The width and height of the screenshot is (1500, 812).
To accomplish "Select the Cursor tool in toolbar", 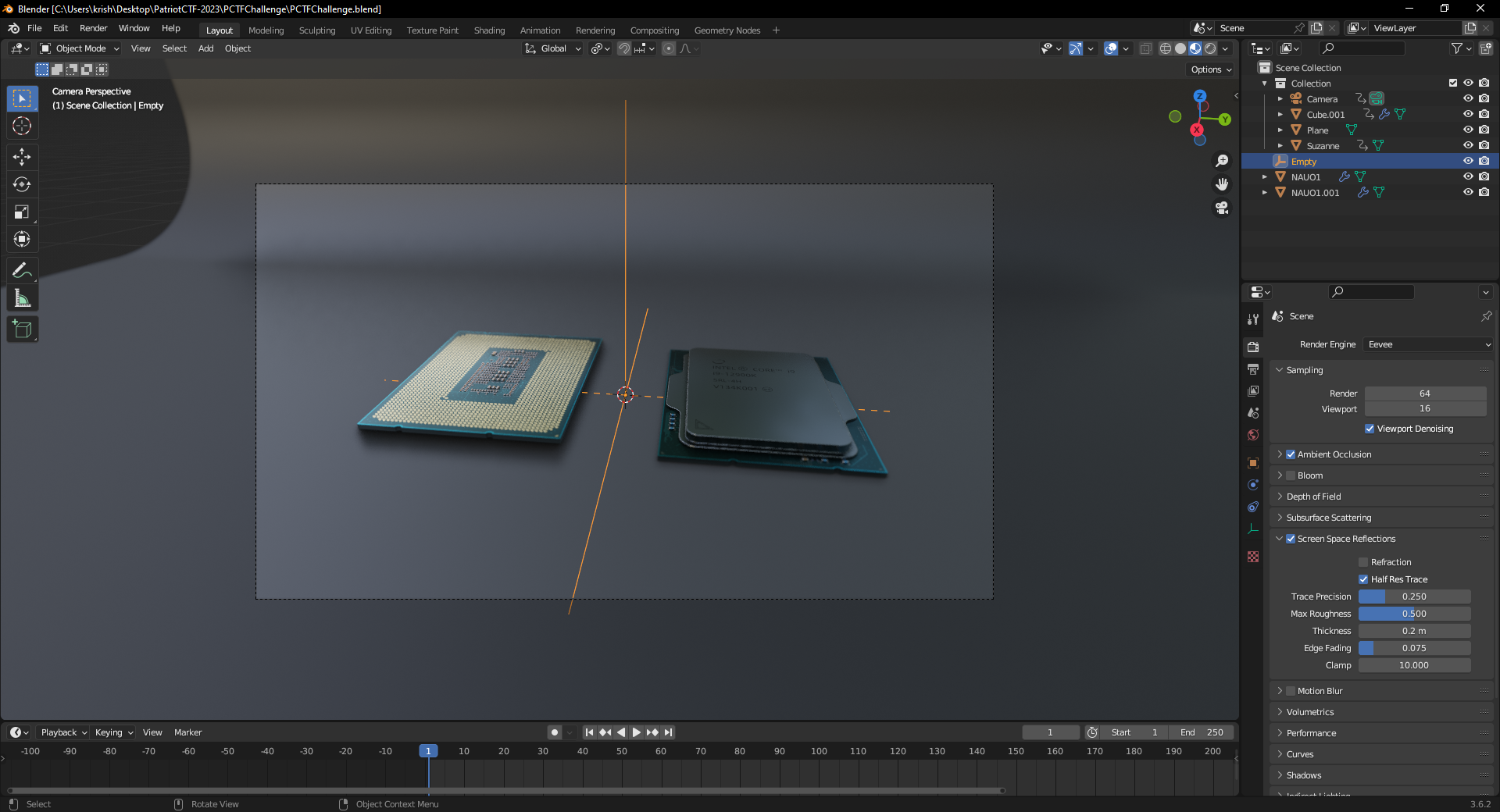I will coord(22,126).
